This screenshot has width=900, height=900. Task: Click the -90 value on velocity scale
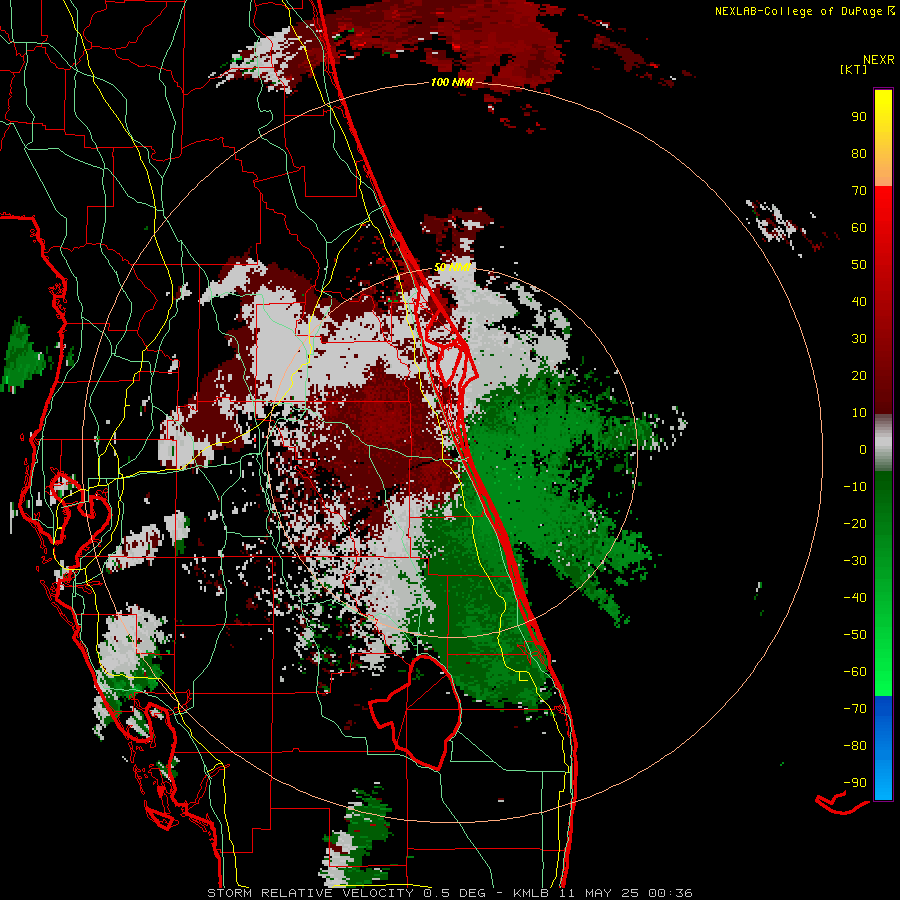[x=855, y=783]
